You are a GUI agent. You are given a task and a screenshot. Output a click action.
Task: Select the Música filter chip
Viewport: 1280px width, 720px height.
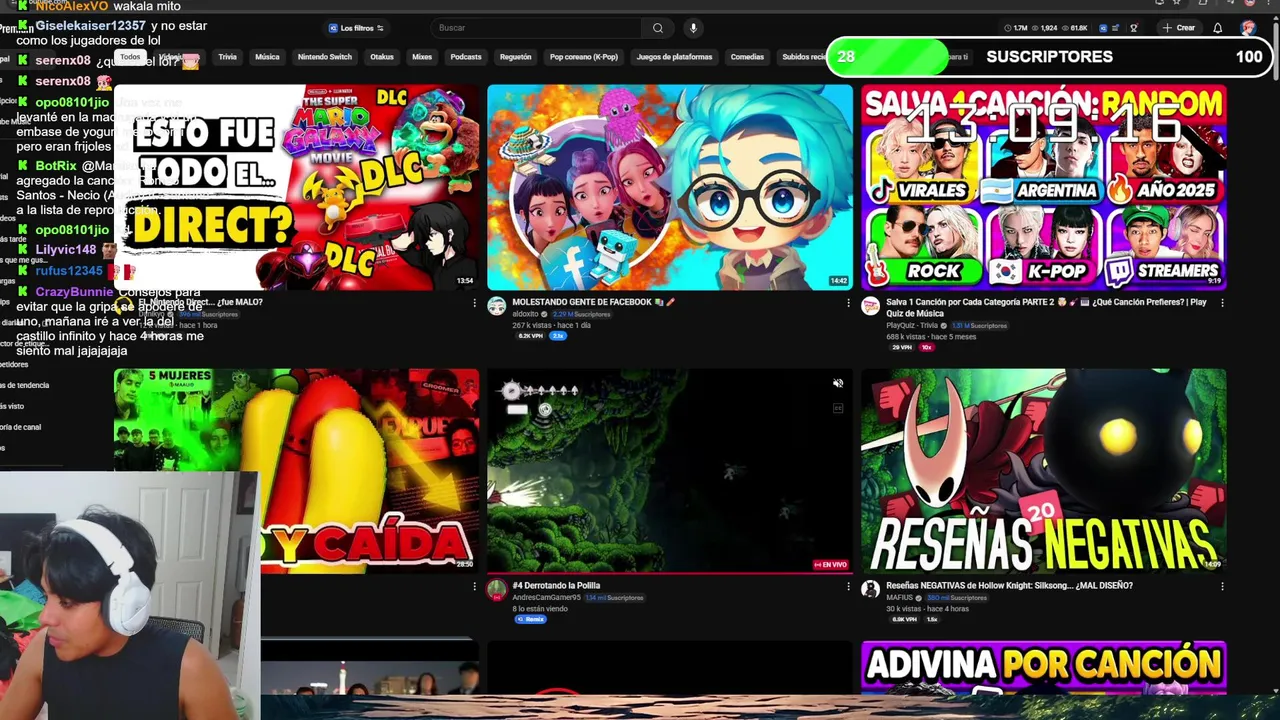point(267,57)
